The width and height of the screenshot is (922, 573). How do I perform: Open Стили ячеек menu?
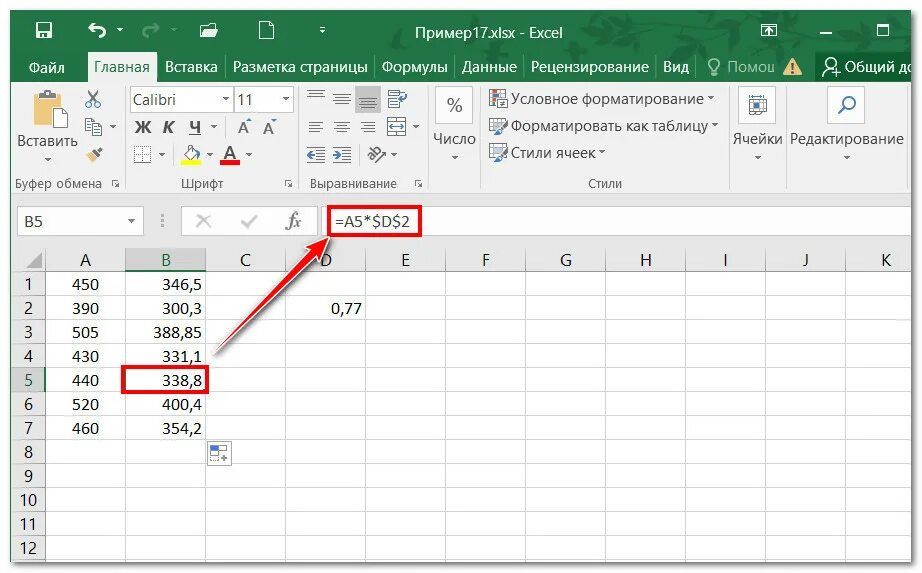547,153
